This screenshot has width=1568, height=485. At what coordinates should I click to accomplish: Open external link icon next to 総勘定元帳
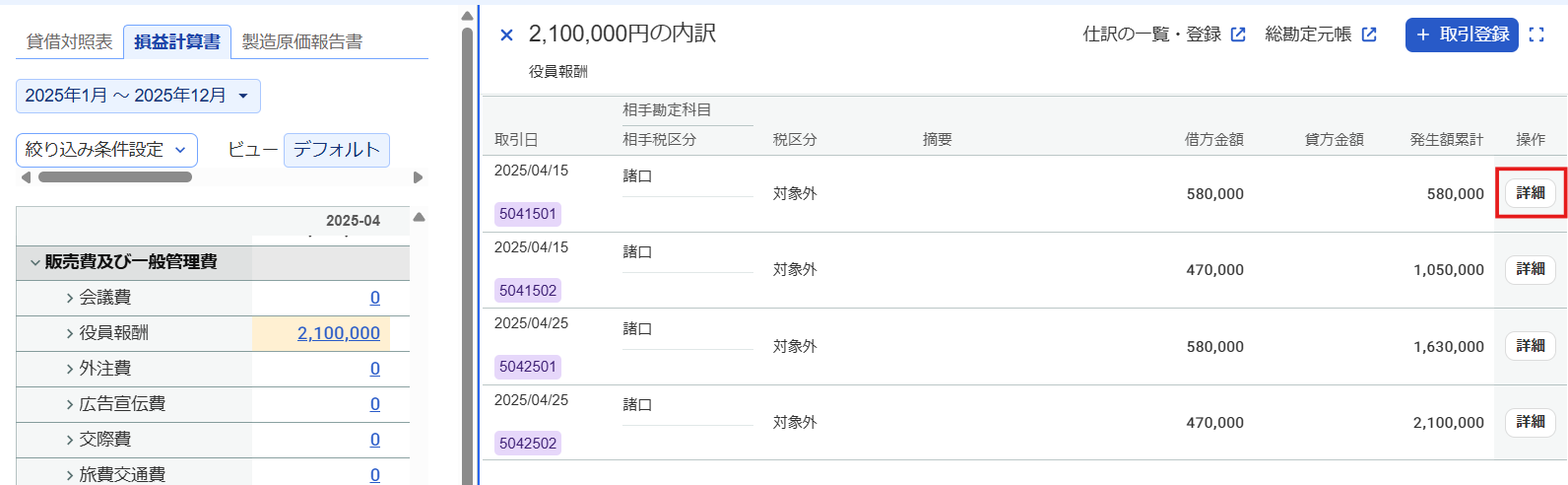pyautogui.click(x=1369, y=35)
